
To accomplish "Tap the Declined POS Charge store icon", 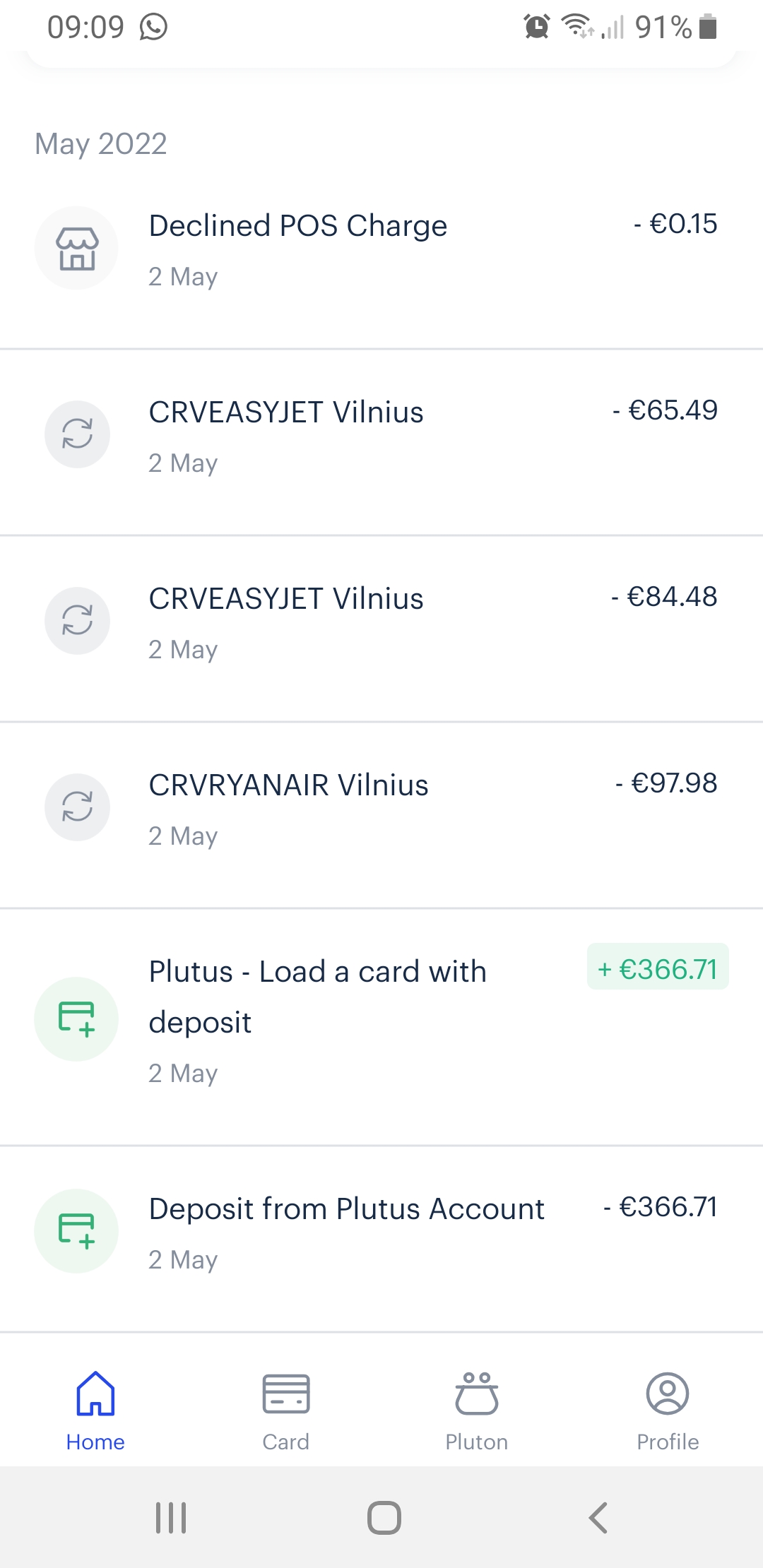I will [76, 248].
